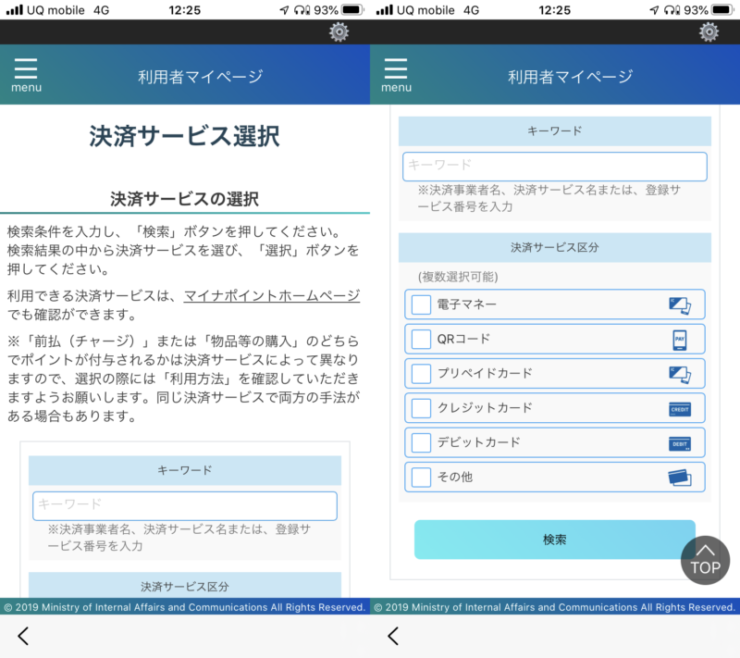Open the menu icon on the left screen
This screenshot has height=658, width=740.
pyautogui.click(x=26, y=75)
